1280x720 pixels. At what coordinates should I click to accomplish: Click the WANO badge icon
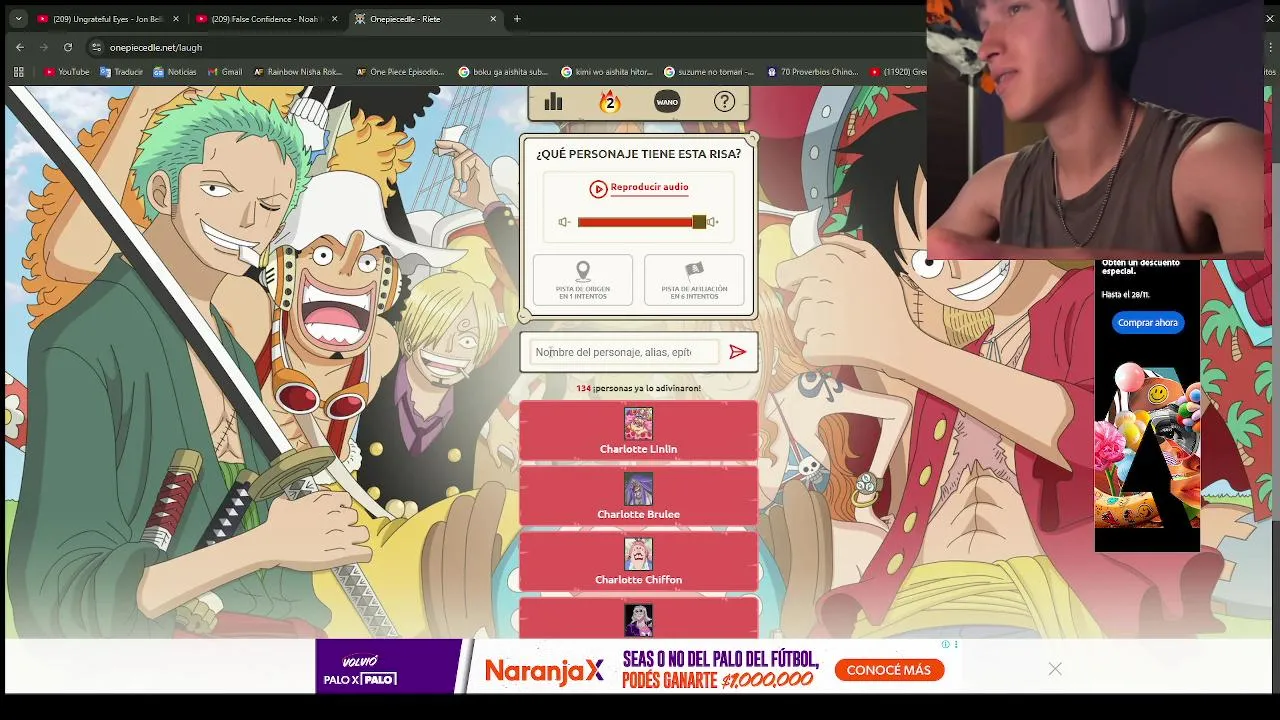click(x=667, y=101)
